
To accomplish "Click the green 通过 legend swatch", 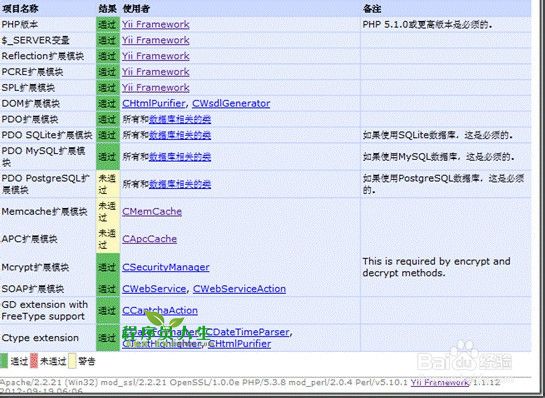I will click(4, 361).
